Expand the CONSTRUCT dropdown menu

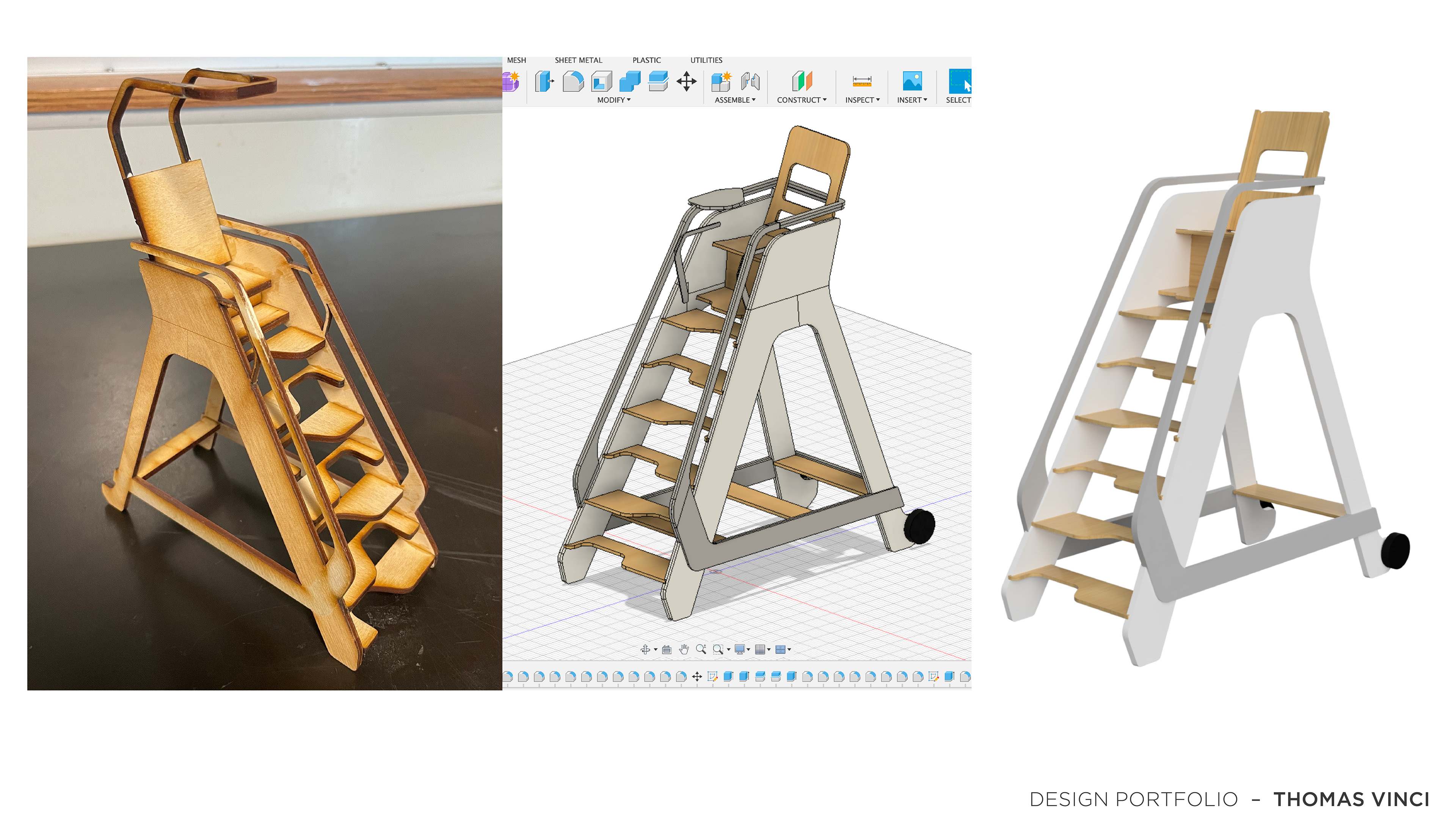point(802,100)
